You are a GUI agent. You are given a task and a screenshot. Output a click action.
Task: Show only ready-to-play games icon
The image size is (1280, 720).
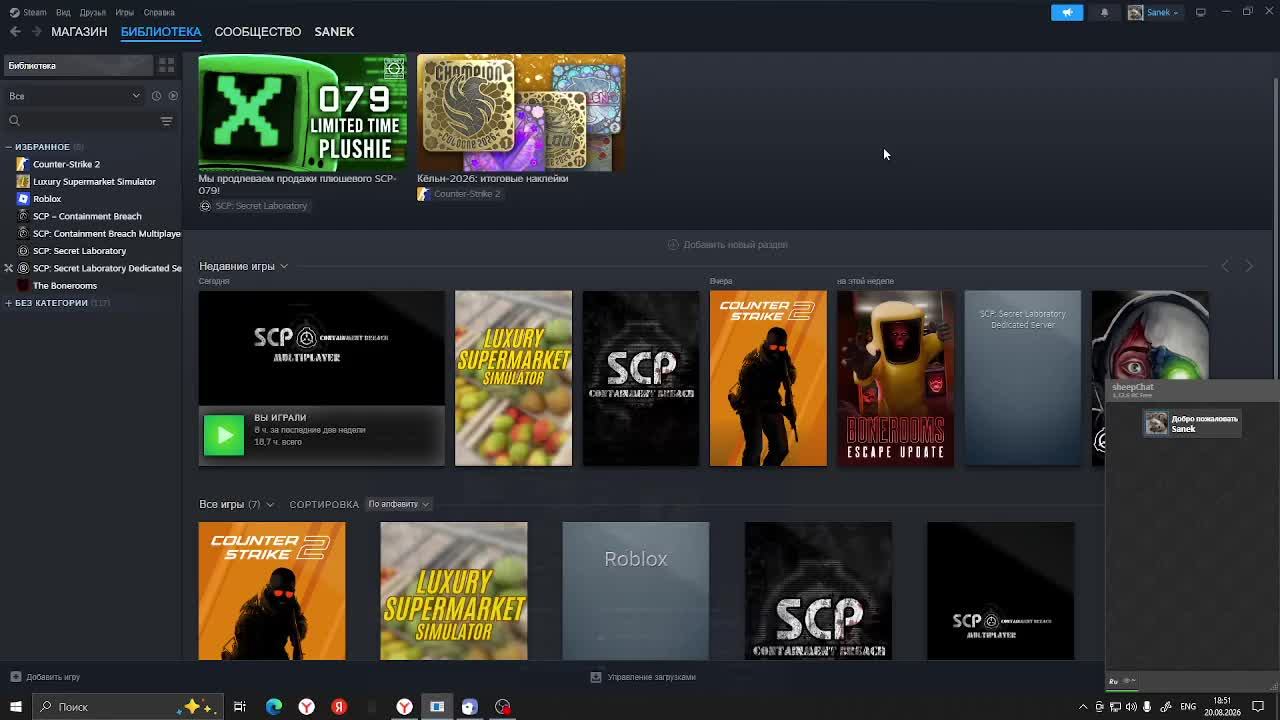tap(173, 96)
